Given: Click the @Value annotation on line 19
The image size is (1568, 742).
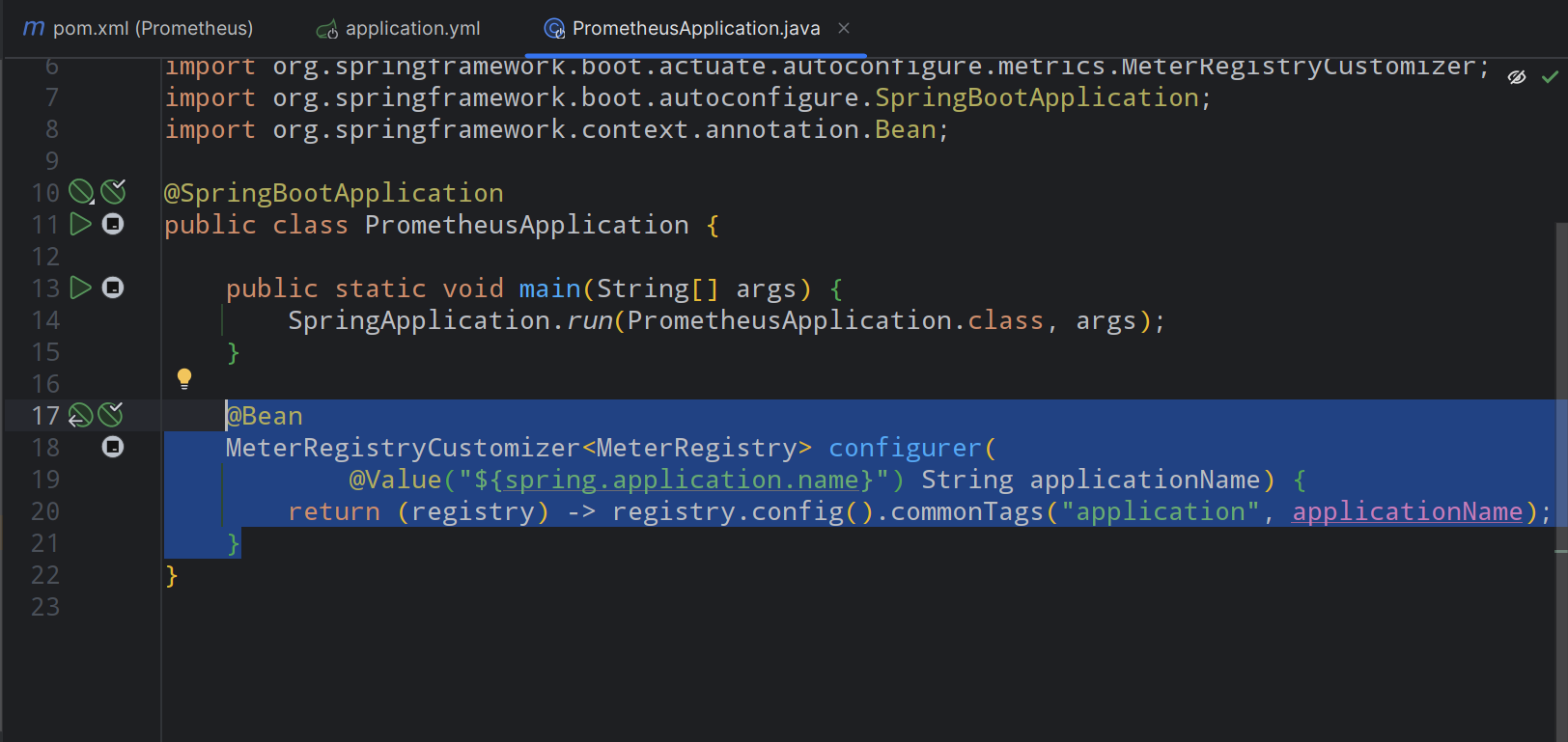Looking at the screenshot, I should click(396, 480).
